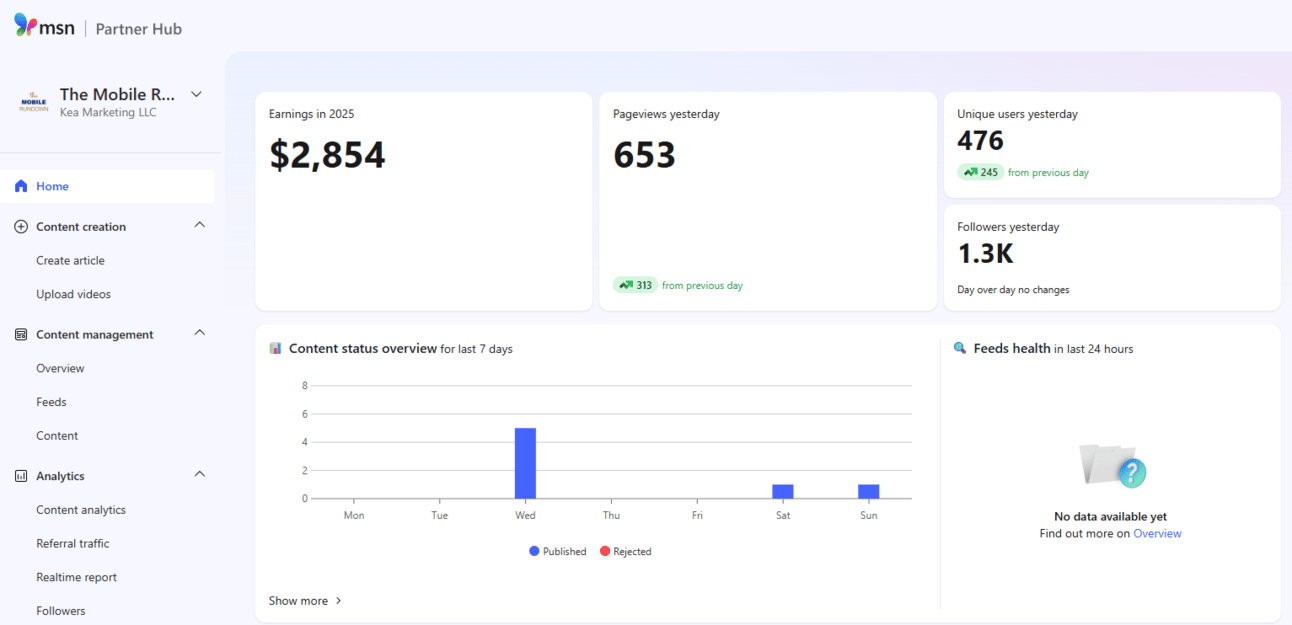Click the Content status overview chart icon
The image size is (1292, 625).
pyautogui.click(x=275, y=349)
